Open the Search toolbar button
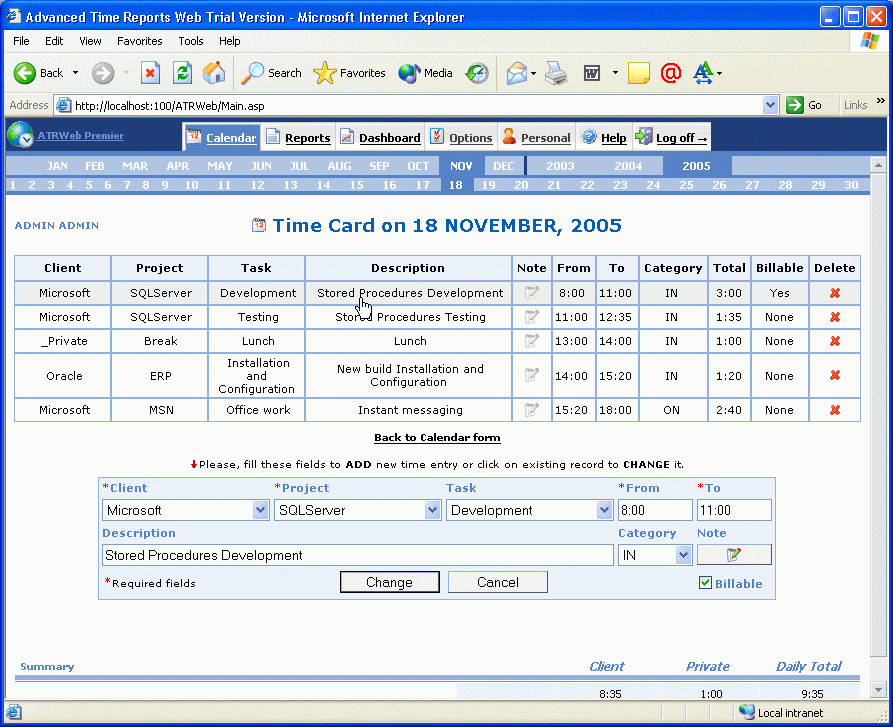This screenshot has height=727, width=893. 271,73
